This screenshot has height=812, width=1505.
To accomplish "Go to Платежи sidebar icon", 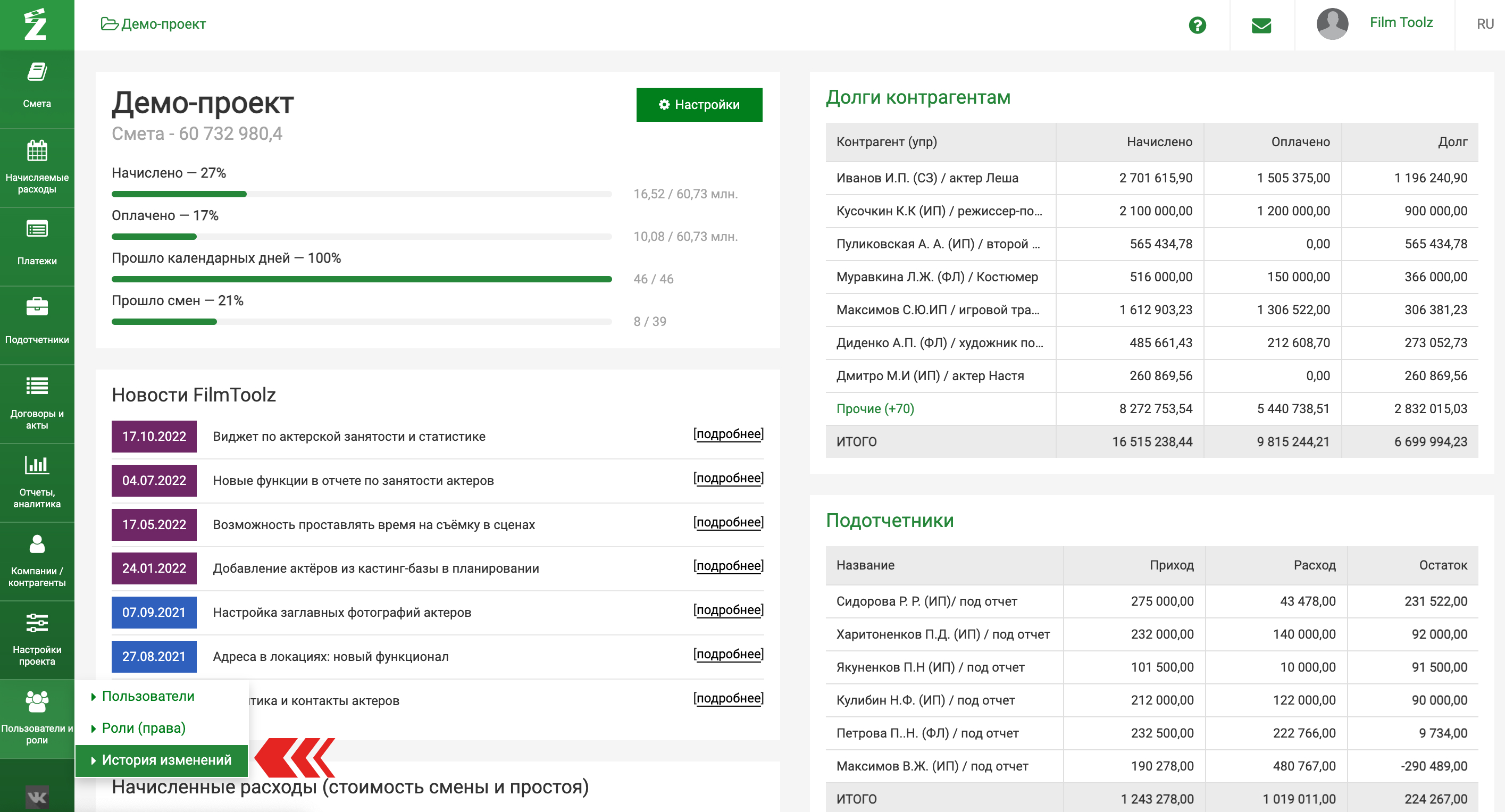I will 37,230.
